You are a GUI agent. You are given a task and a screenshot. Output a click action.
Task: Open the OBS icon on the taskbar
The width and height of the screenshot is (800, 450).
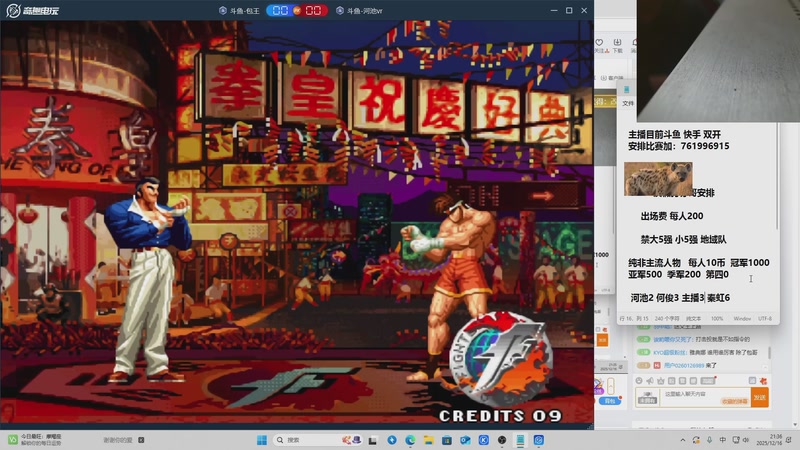click(502, 440)
